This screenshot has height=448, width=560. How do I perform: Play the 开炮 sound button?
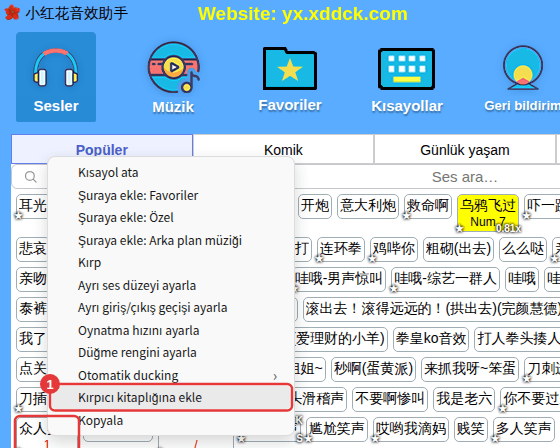(x=315, y=206)
